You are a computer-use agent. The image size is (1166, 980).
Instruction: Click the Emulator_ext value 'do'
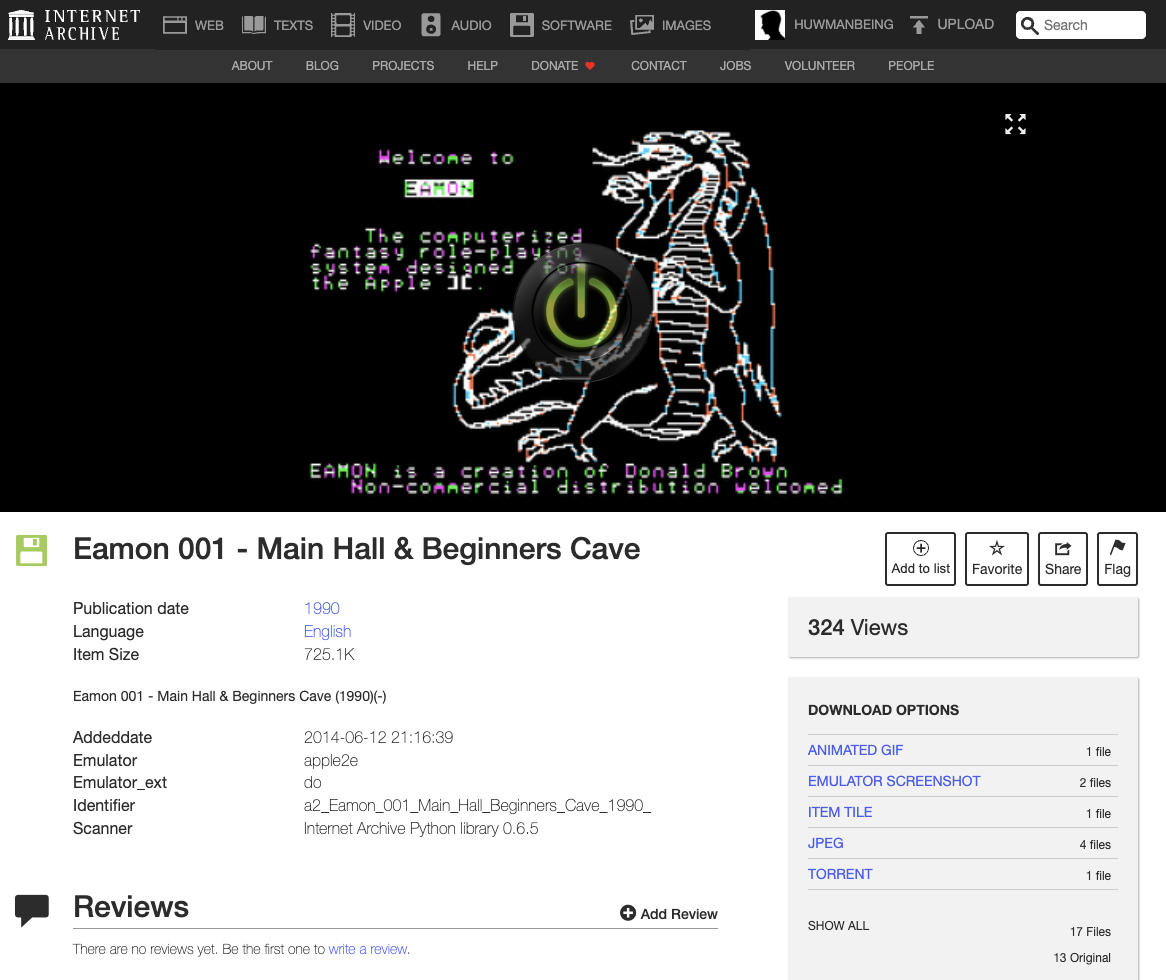click(x=312, y=783)
